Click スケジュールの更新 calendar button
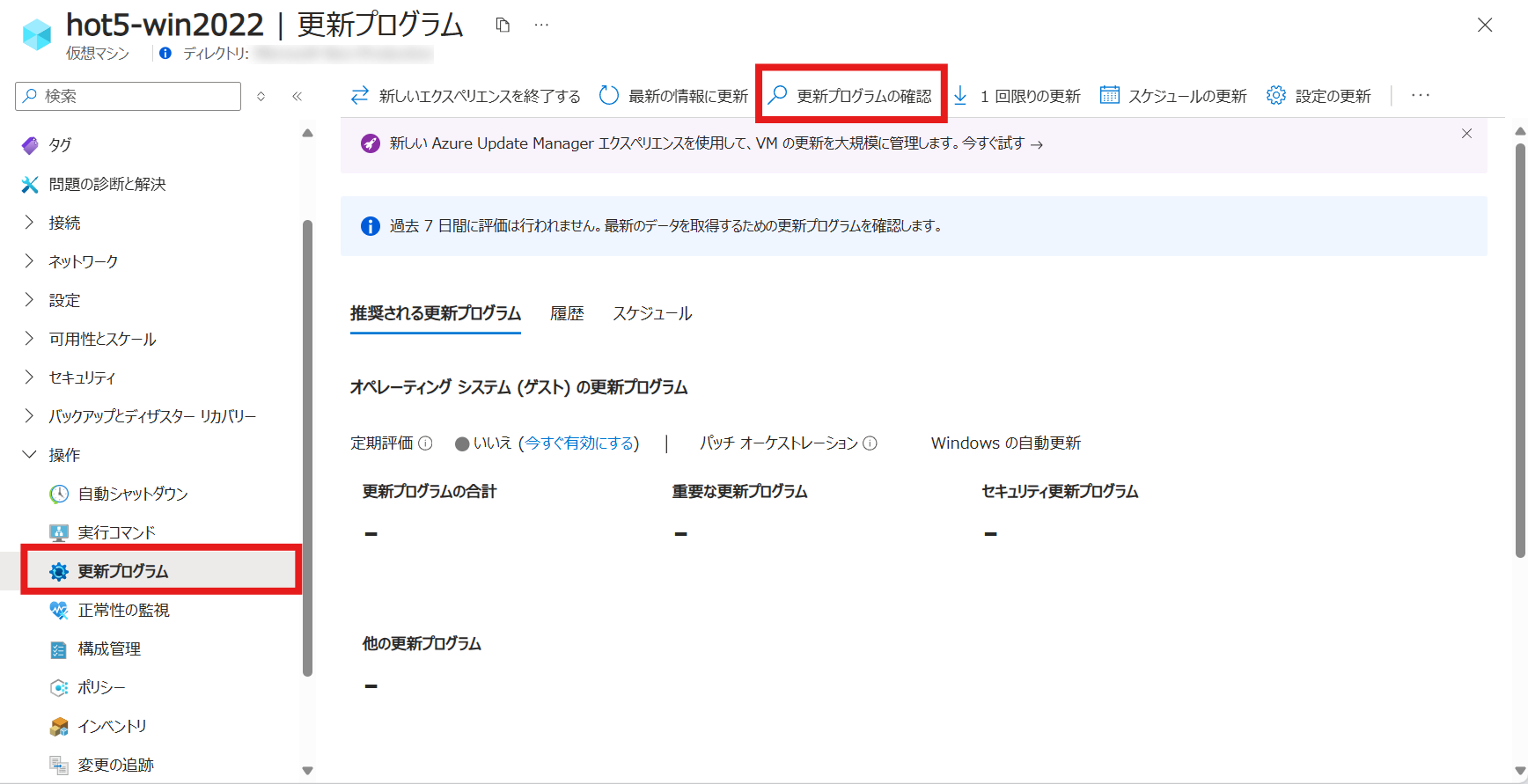The width and height of the screenshot is (1528, 784). [1173, 96]
